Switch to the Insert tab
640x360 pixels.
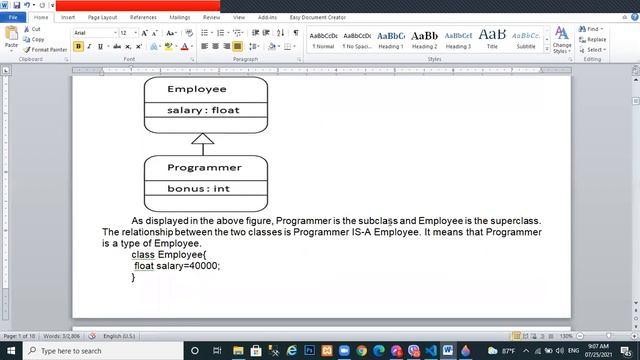(68, 17)
